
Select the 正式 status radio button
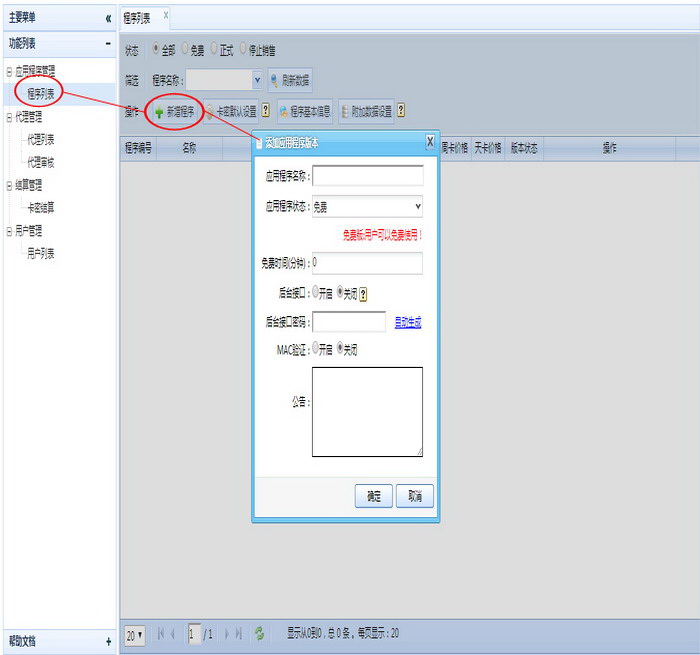point(214,48)
